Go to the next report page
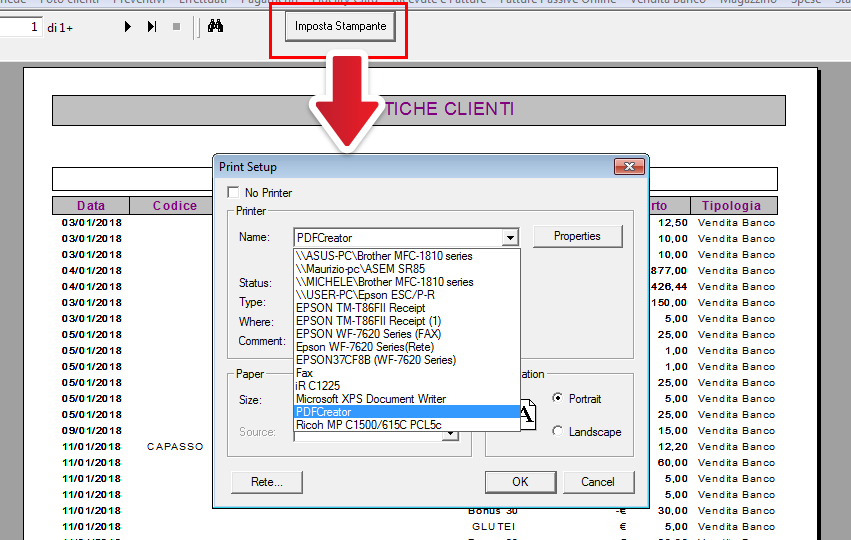 [128, 27]
